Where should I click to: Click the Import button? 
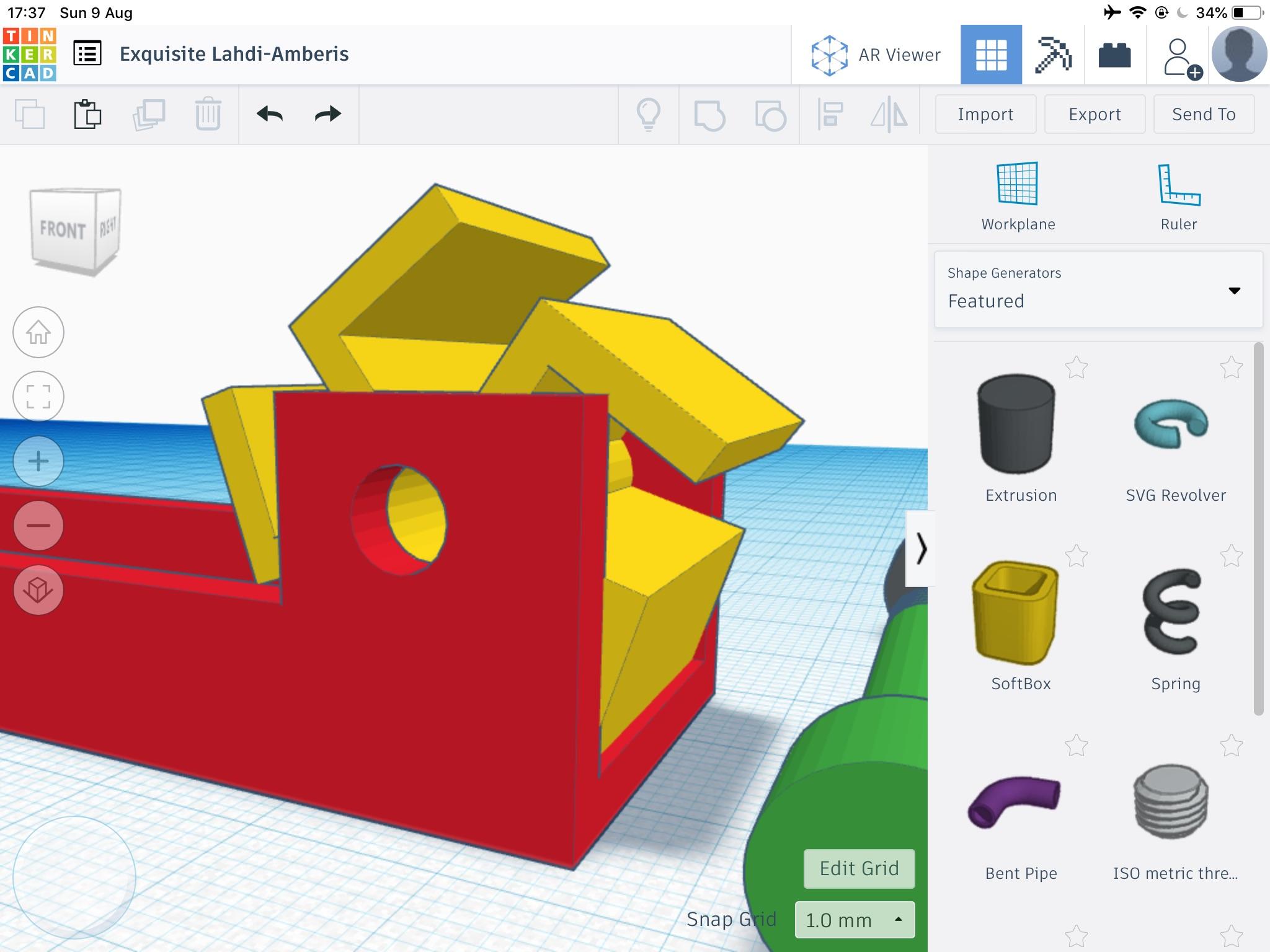[985, 114]
